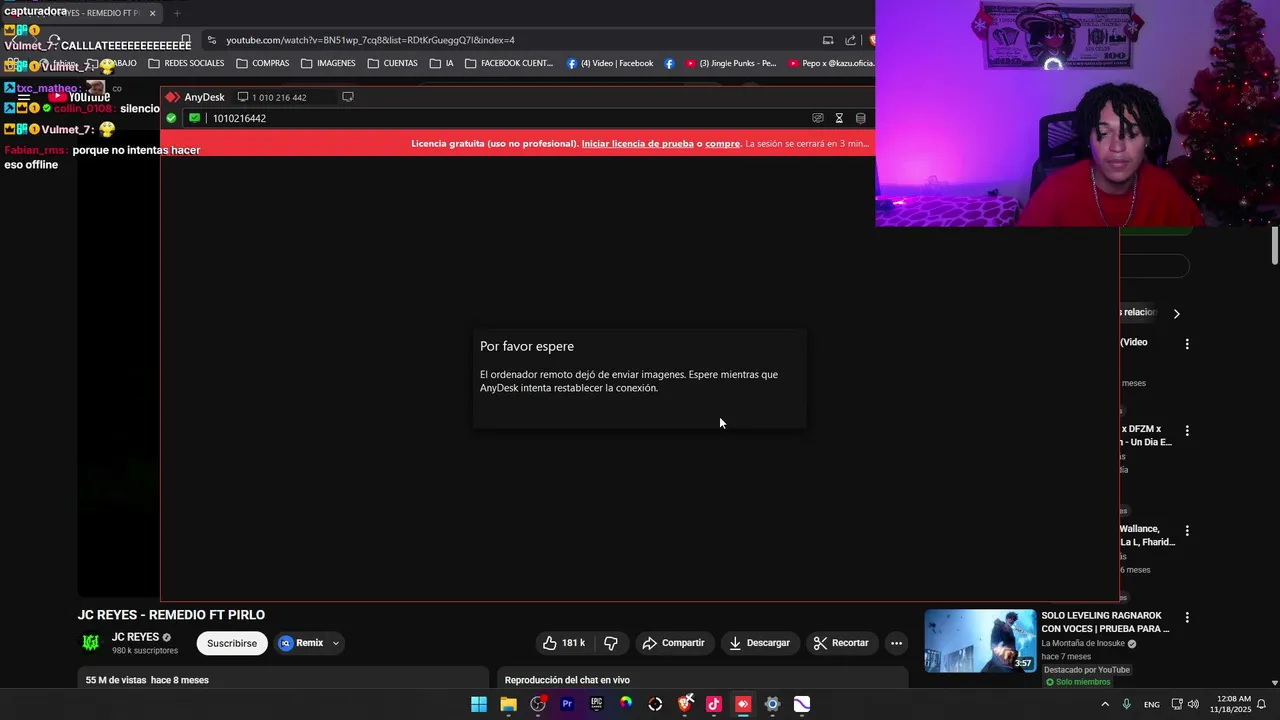The image size is (1280, 720).
Task: Expand the Remix dropdown arrow
Action: point(336,643)
